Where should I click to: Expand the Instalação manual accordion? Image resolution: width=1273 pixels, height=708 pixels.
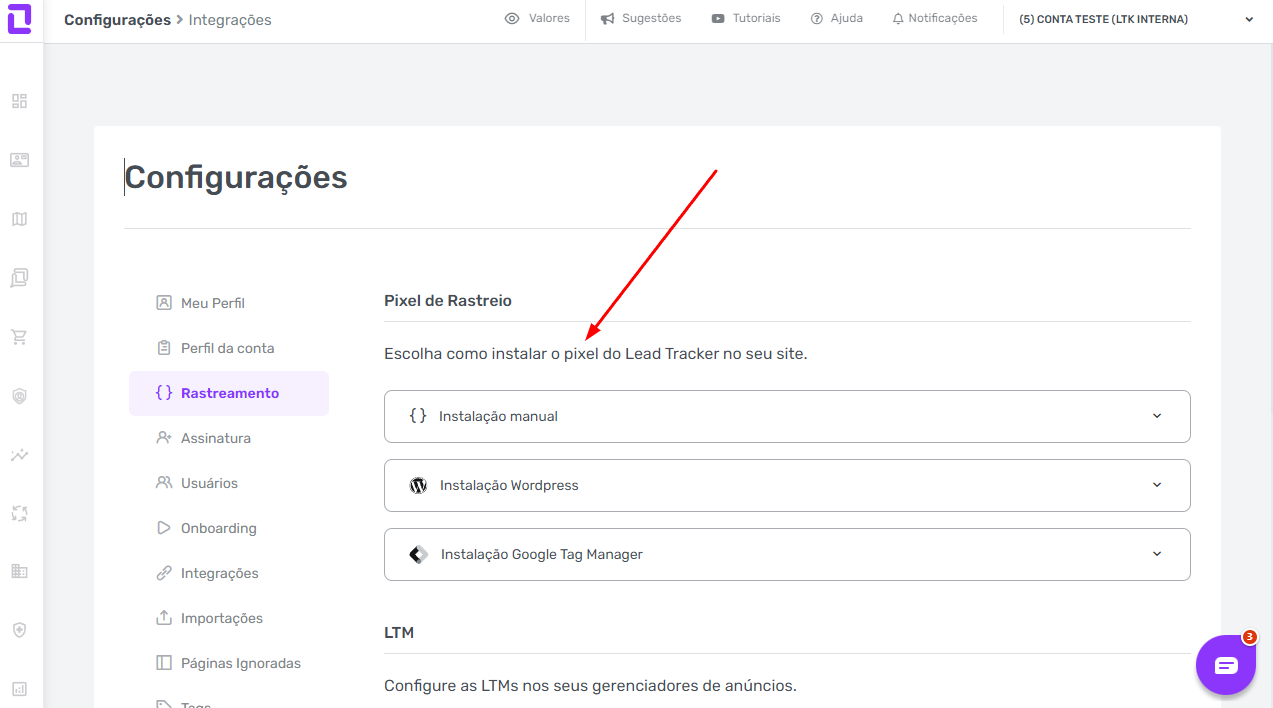tap(787, 416)
